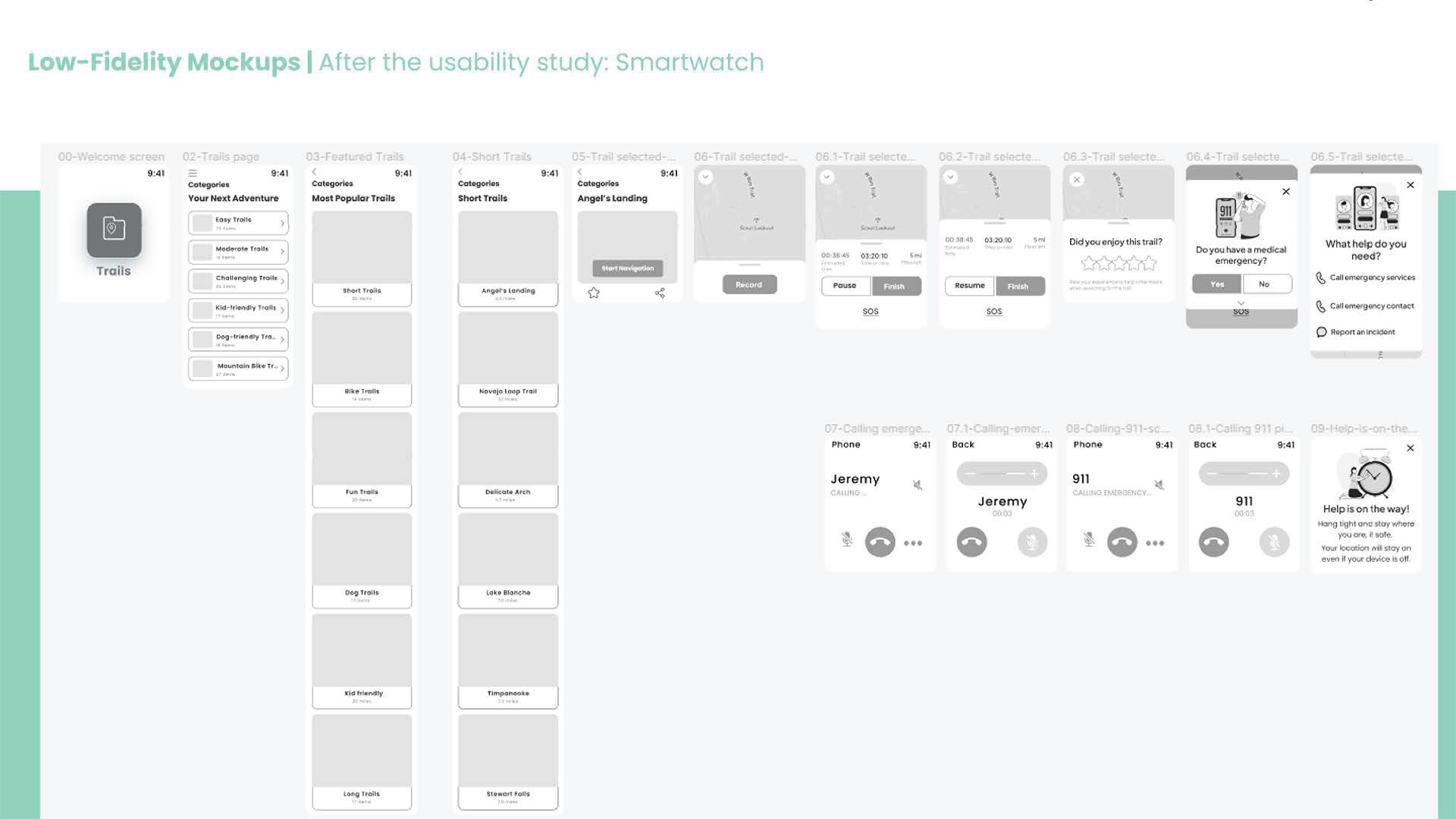
Task: Click the Start Navigation button
Action: tap(627, 268)
